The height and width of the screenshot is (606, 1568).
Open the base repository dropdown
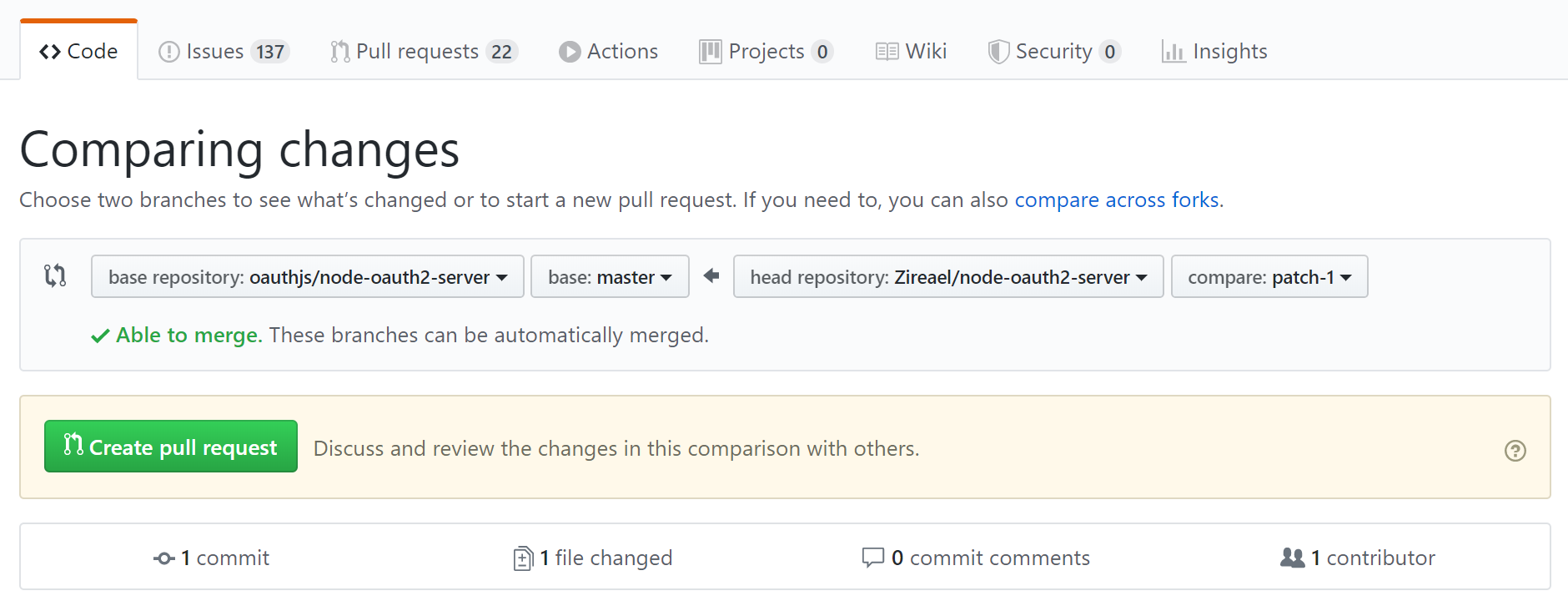click(307, 277)
